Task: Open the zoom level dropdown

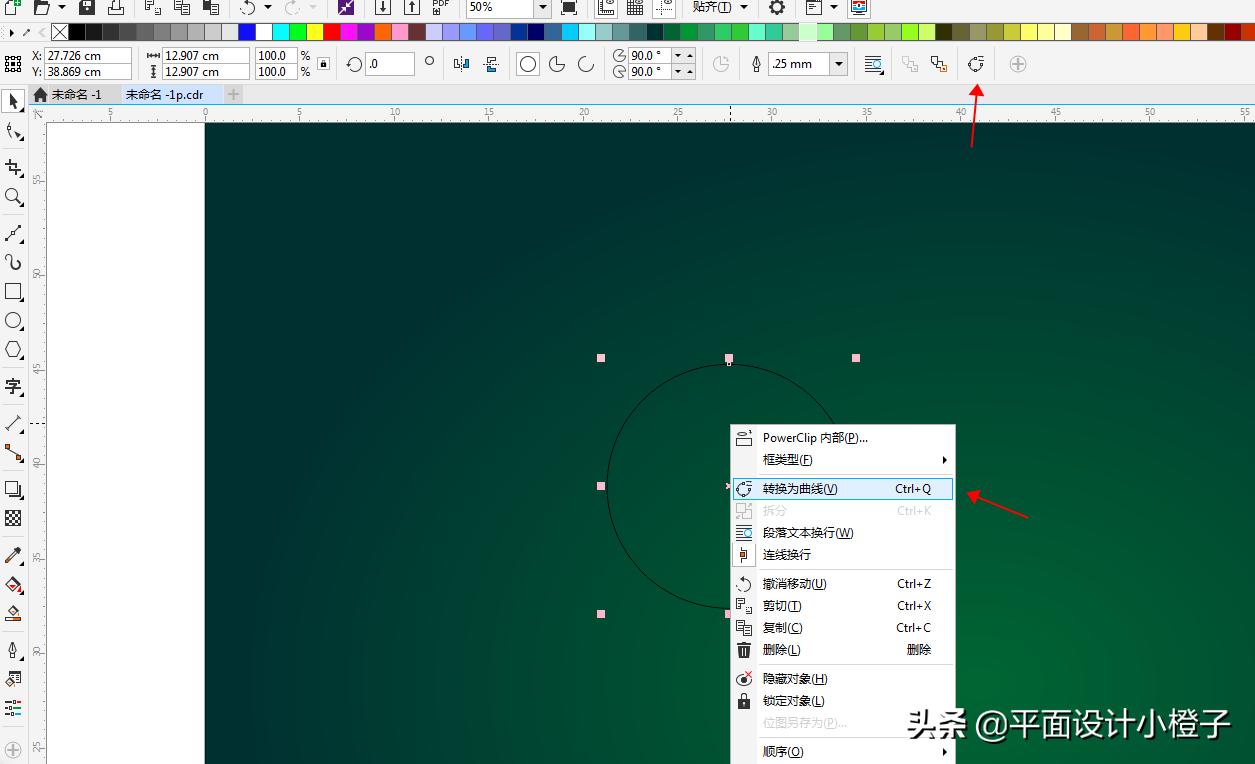Action: click(x=540, y=9)
